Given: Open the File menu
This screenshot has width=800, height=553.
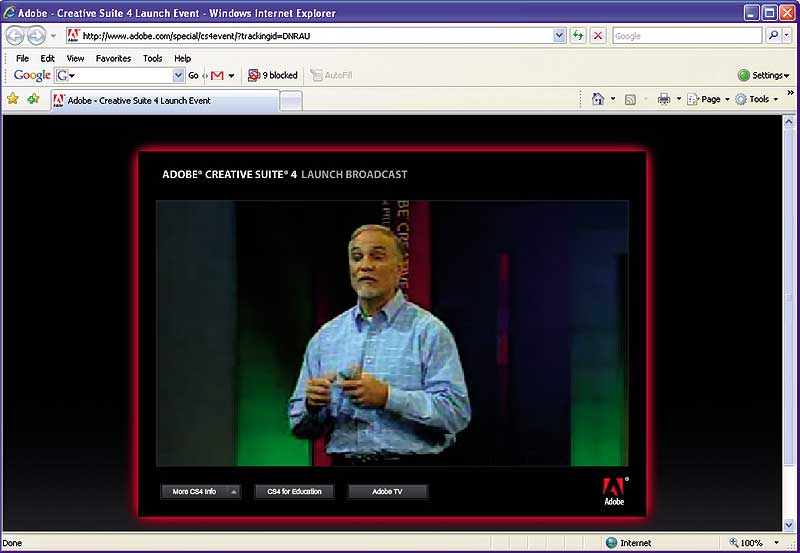Looking at the screenshot, I should pos(22,58).
